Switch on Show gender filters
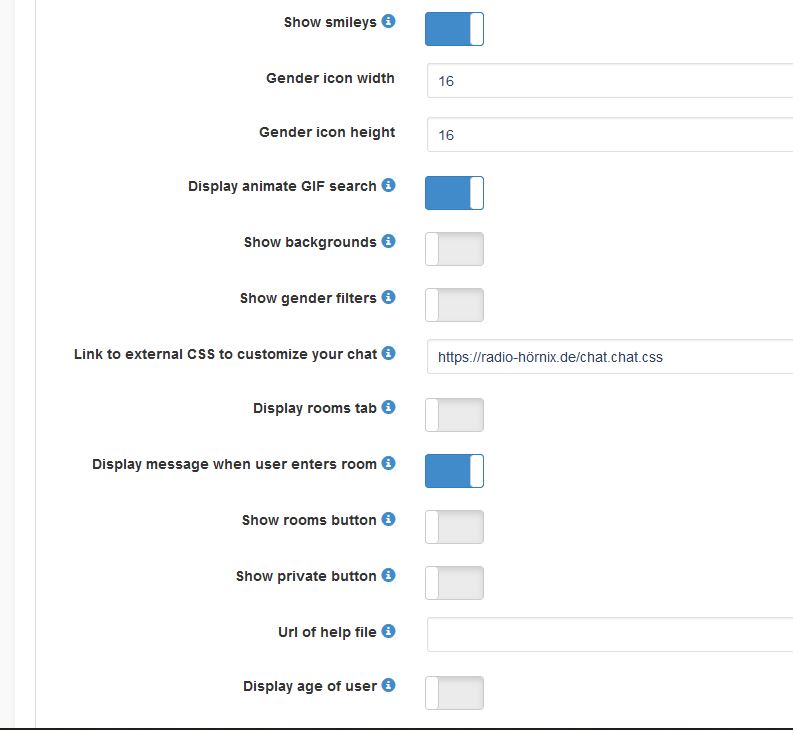The image size is (793, 730). pos(454,305)
